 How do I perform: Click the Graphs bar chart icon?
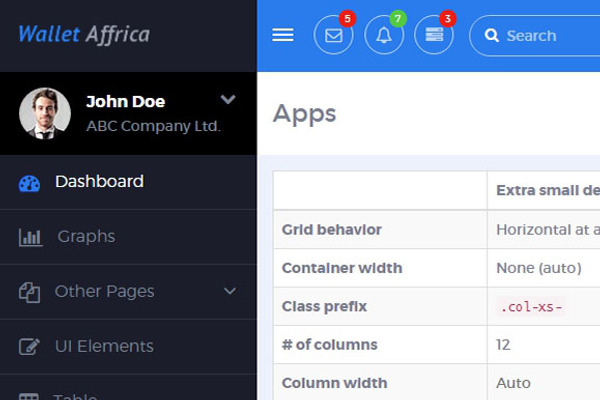(x=30, y=237)
